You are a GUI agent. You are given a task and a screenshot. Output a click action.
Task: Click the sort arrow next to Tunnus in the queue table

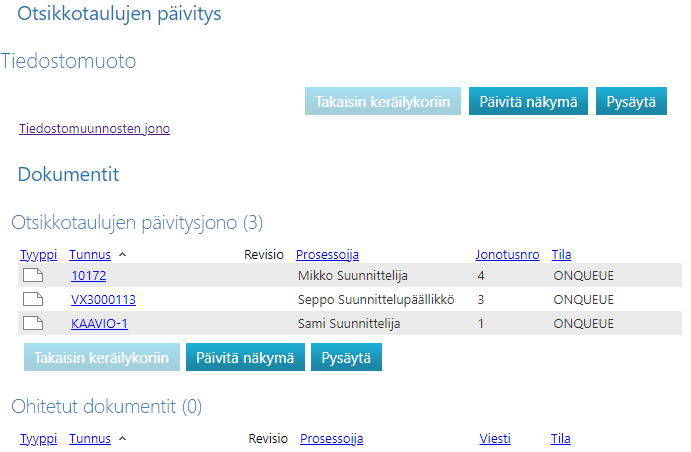(x=122, y=255)
